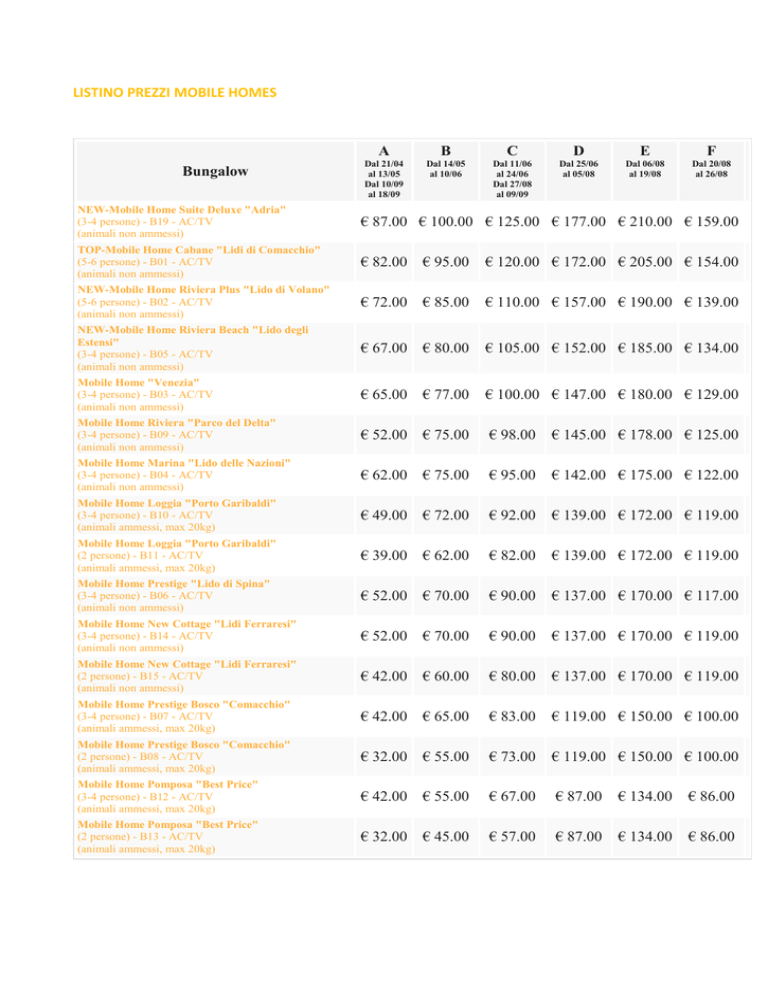768x994 pixels.
Task: Click the € 159.00 price cell
Action: (711, 221)
